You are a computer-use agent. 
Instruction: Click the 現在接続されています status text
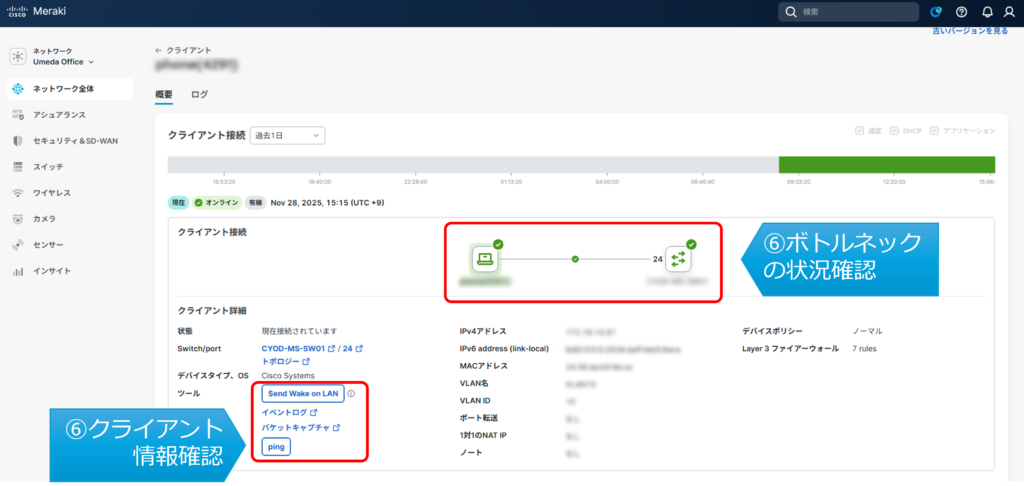click(299, 331)
